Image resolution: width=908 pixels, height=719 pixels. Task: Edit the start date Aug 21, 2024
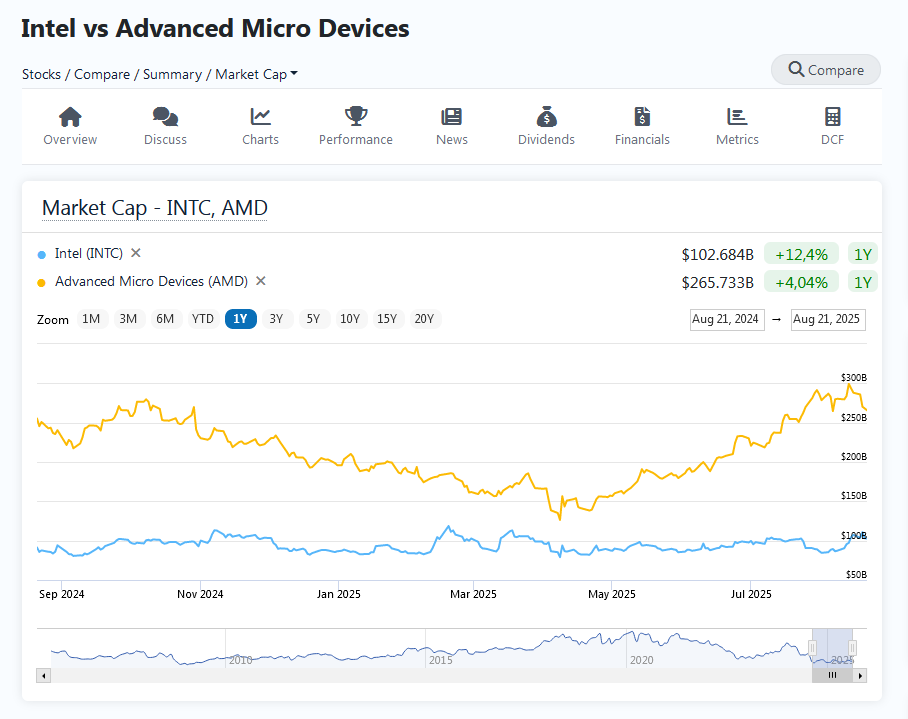pos(727,320)
